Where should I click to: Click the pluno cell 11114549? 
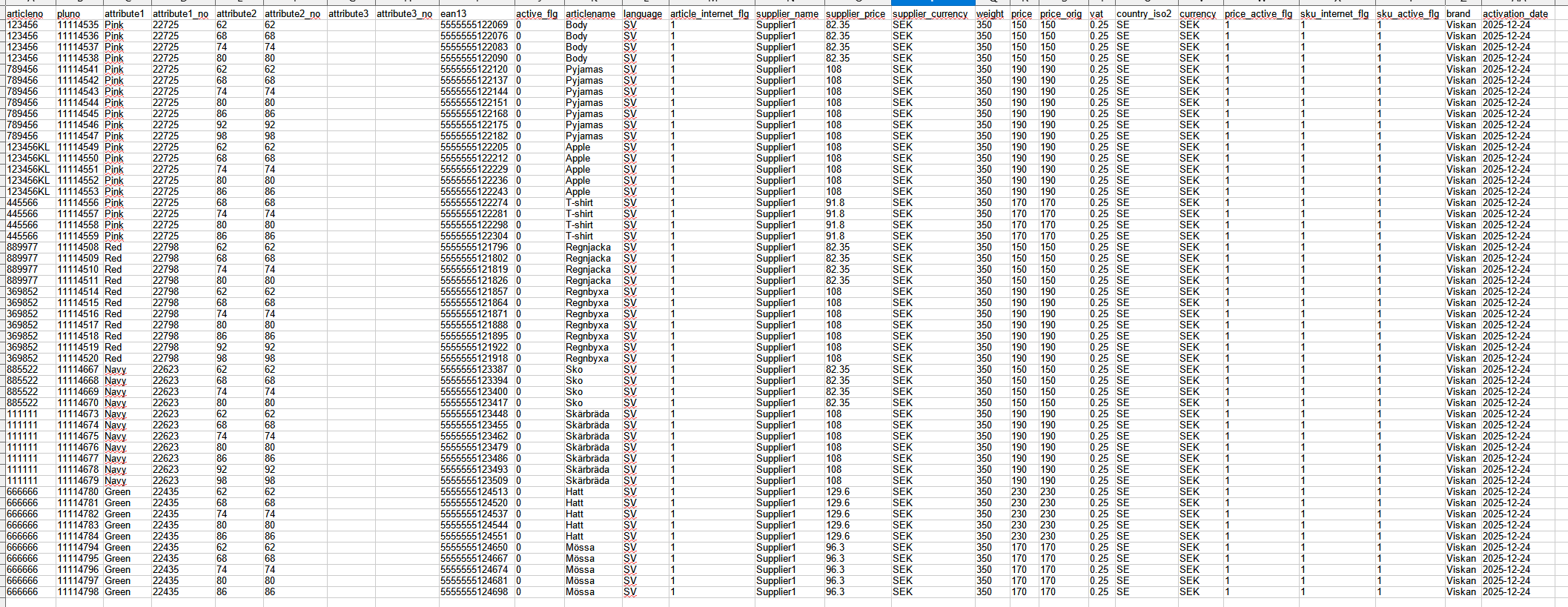78,147
